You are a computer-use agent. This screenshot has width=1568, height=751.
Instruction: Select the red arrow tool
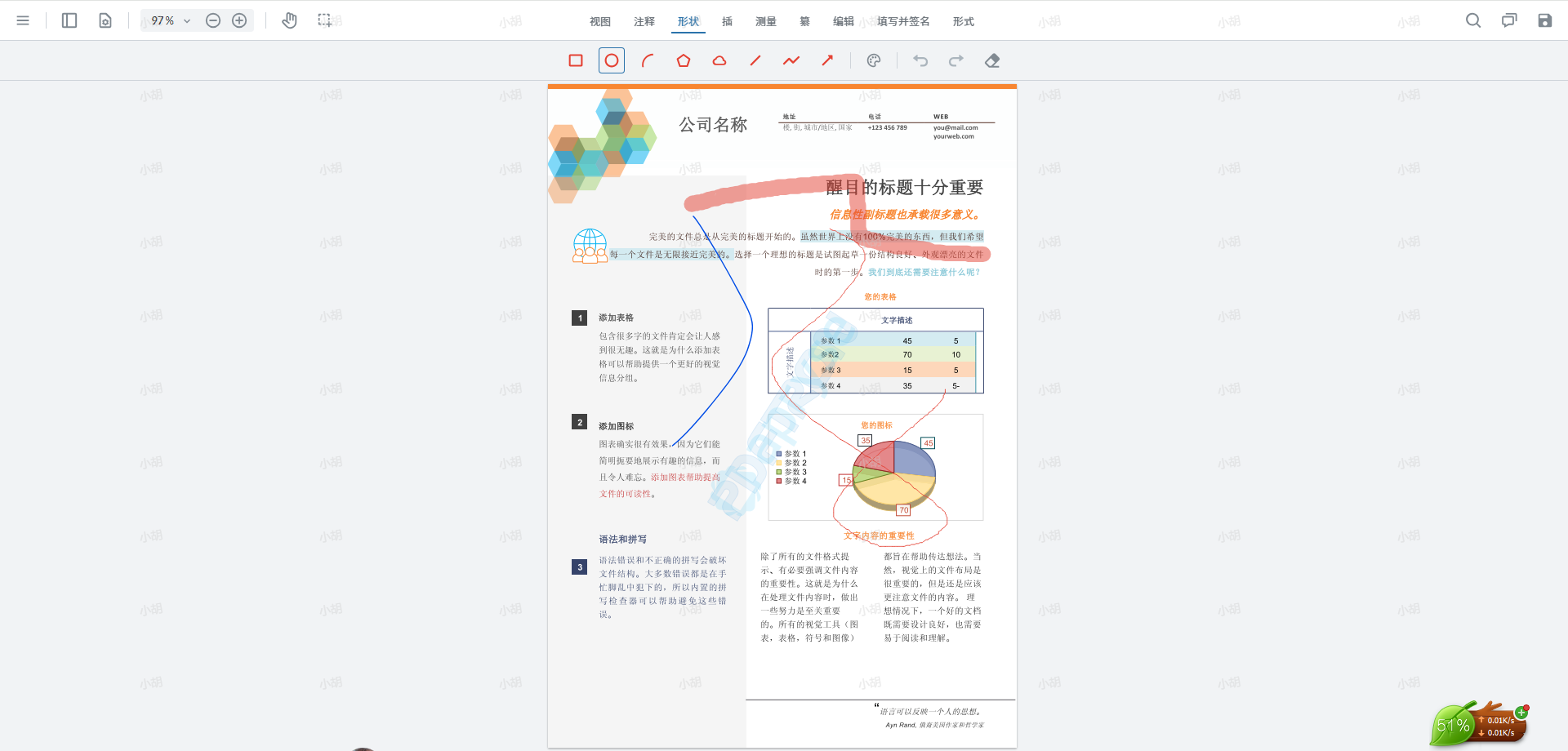tap(827, 60)
